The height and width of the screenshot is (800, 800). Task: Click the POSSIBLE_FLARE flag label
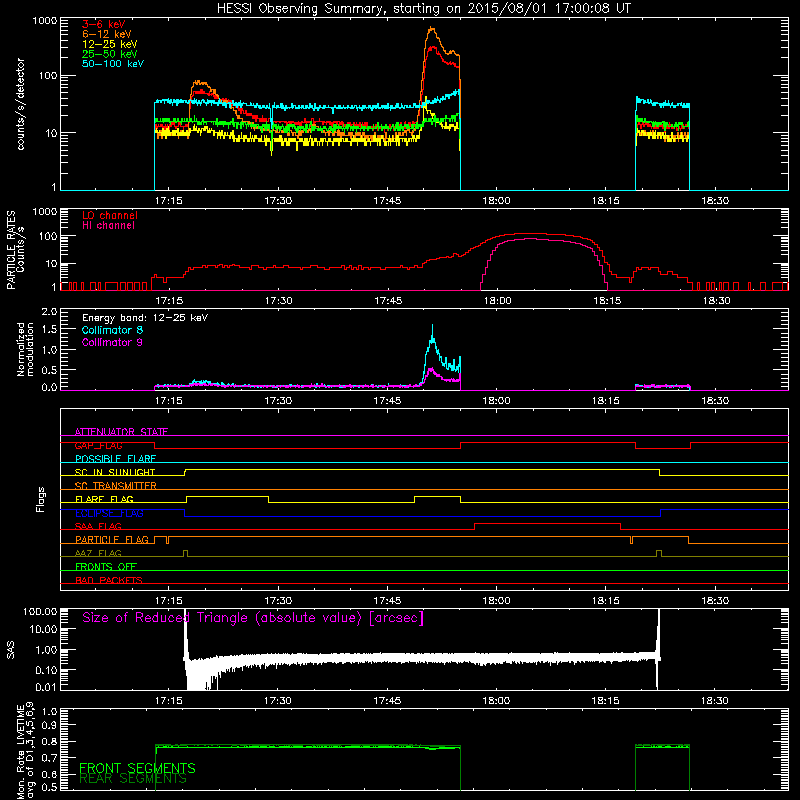(115, 459)
